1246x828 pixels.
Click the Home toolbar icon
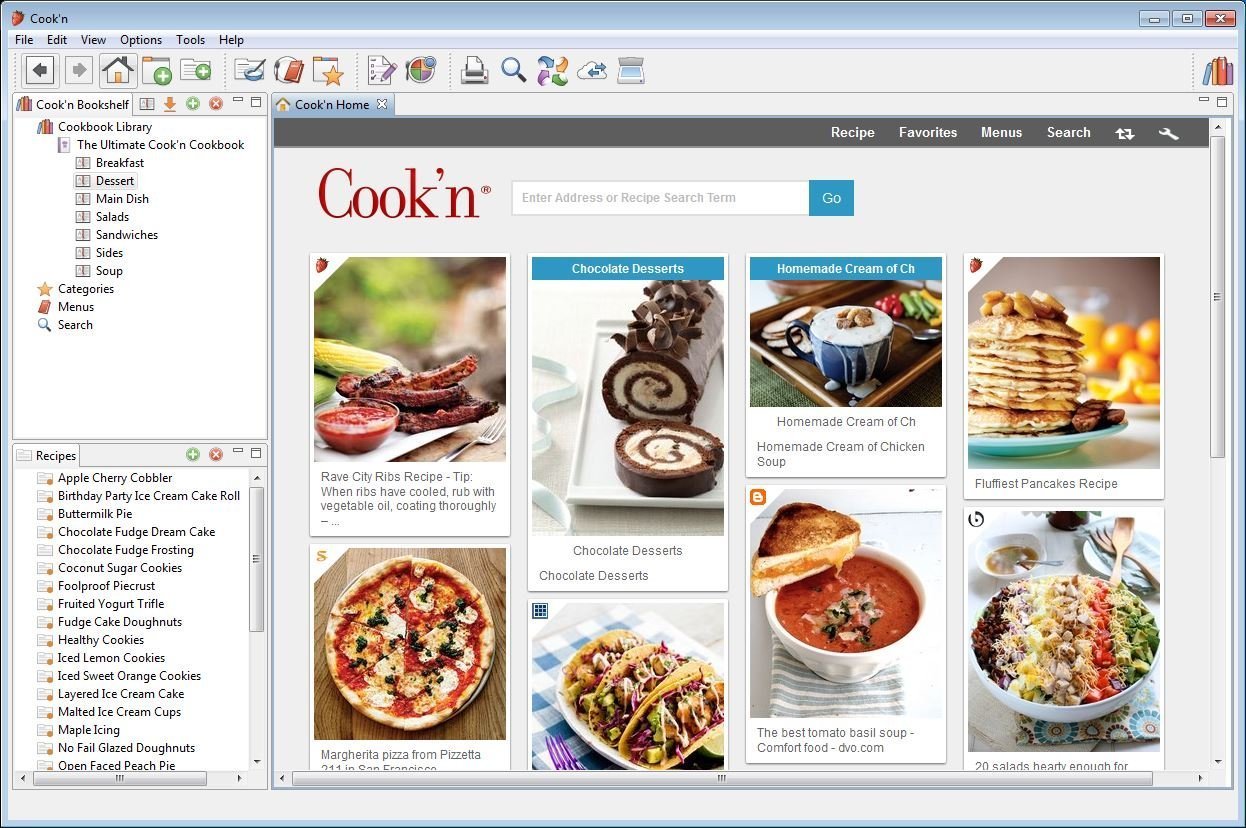coord(118,70)
